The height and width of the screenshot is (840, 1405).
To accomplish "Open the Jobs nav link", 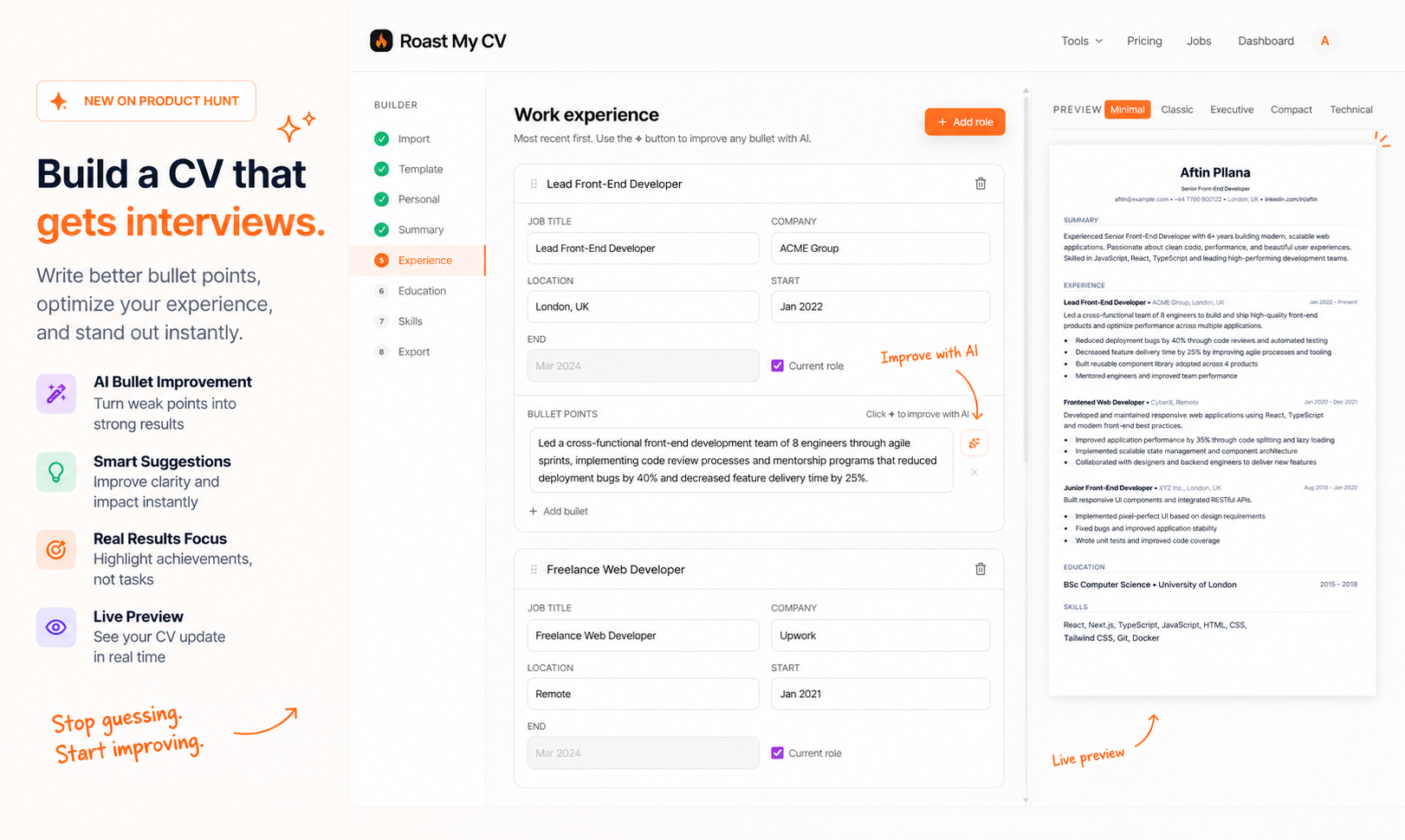I will pos(1199,41).
